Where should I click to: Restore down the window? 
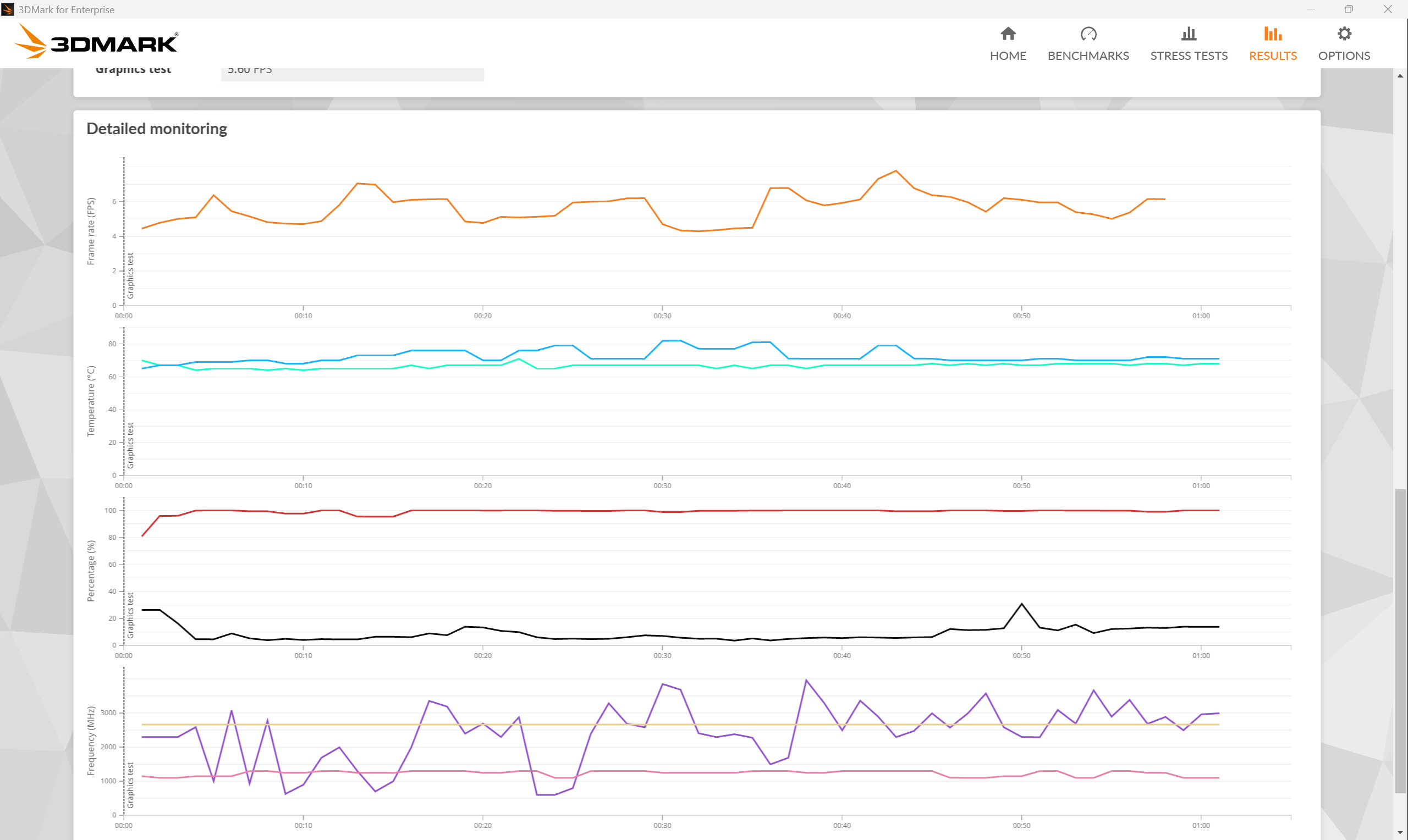pos(1349,9)
